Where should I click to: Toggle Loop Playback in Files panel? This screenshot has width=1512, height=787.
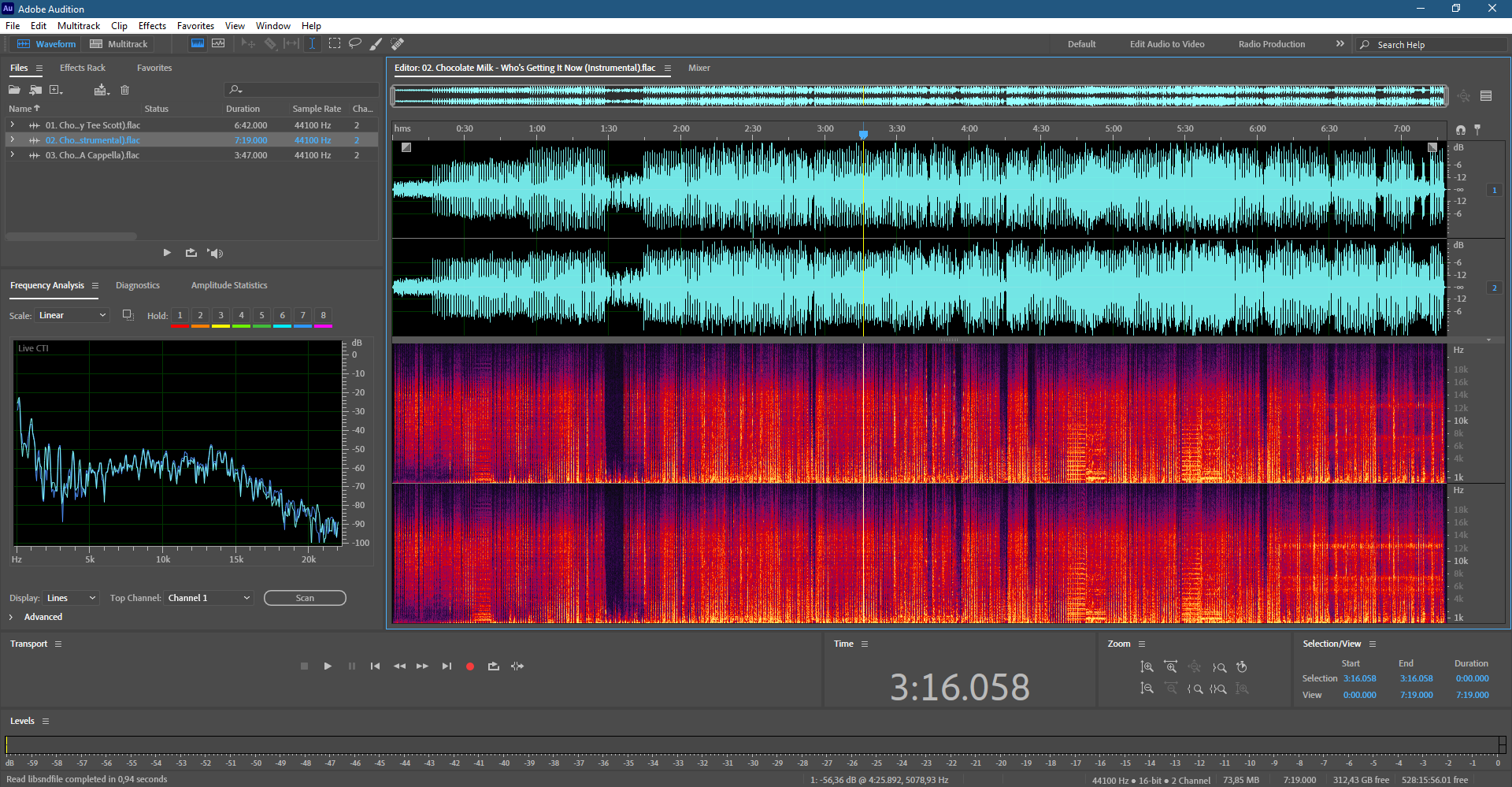[191, 253]
